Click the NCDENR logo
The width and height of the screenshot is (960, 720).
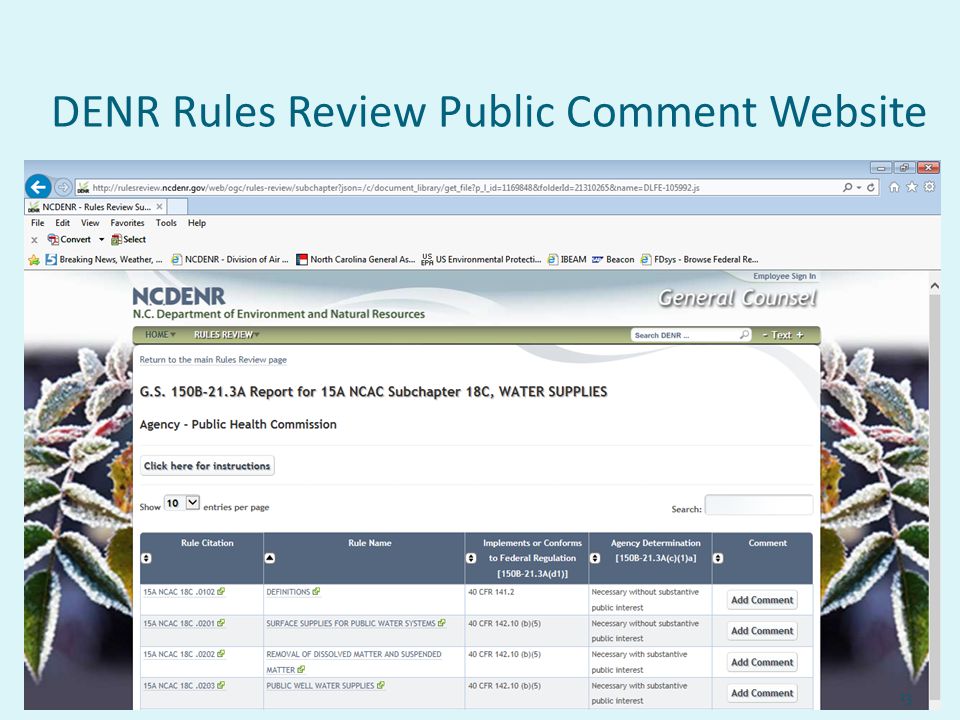pos(179,296)
